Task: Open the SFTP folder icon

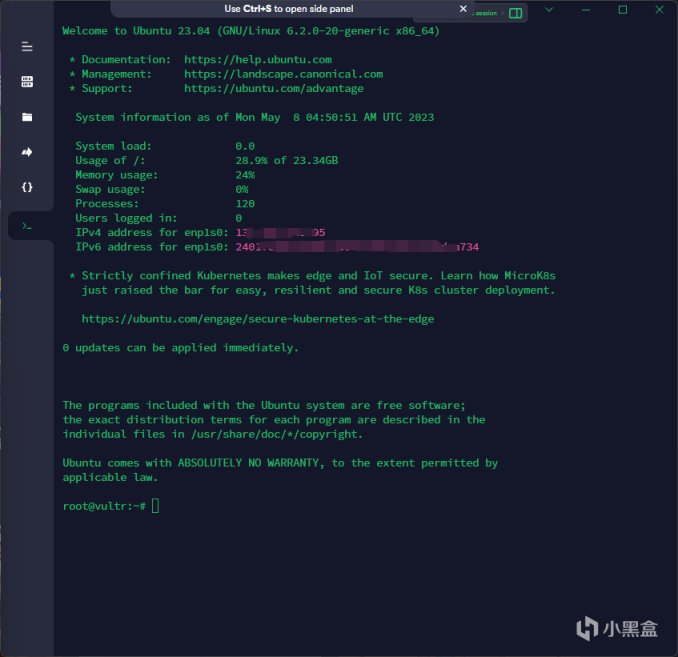Action: 27,117
